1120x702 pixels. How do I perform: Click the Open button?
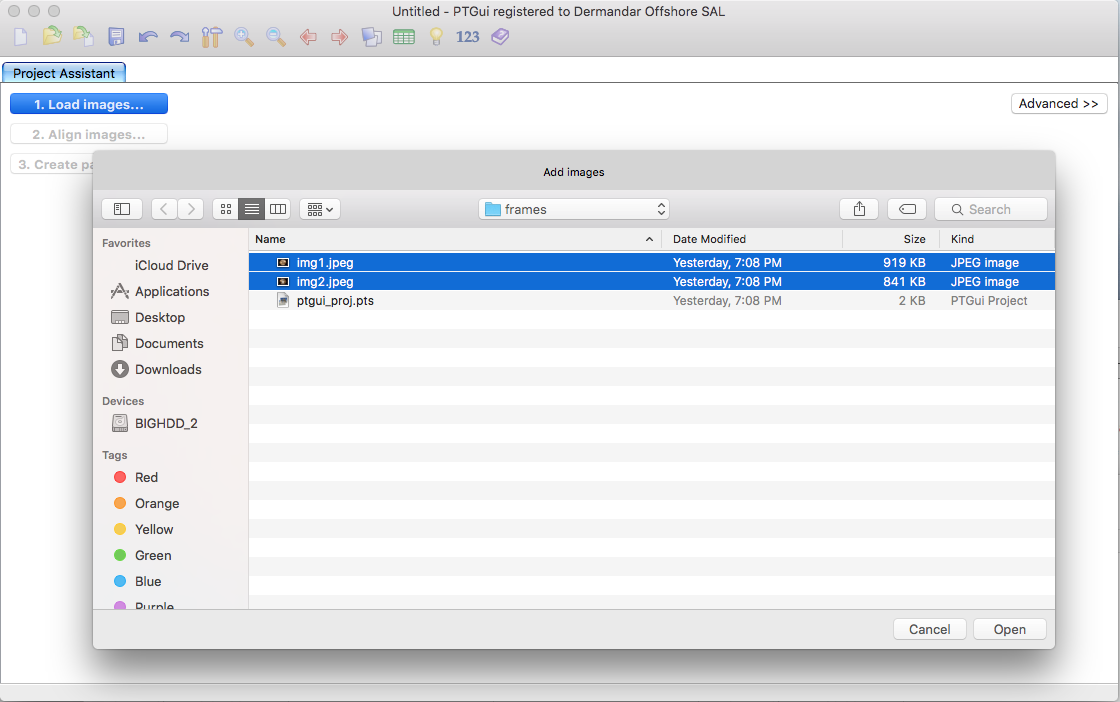point(1009,629)
